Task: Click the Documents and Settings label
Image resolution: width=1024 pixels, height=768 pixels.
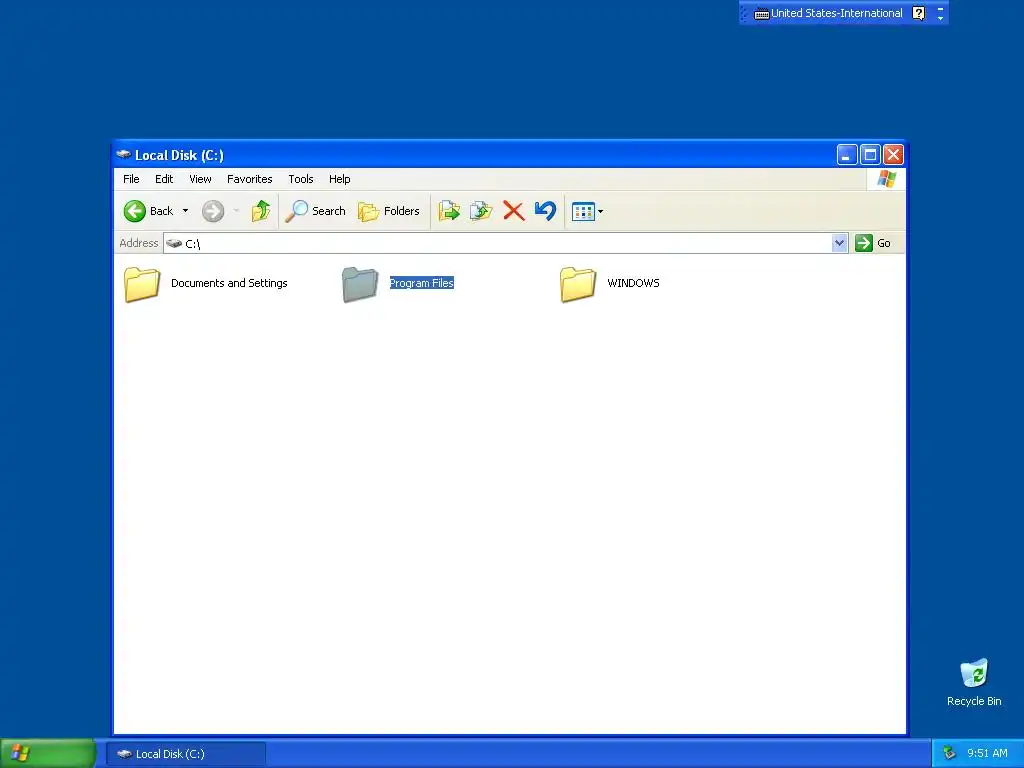Action: (229, 283)
